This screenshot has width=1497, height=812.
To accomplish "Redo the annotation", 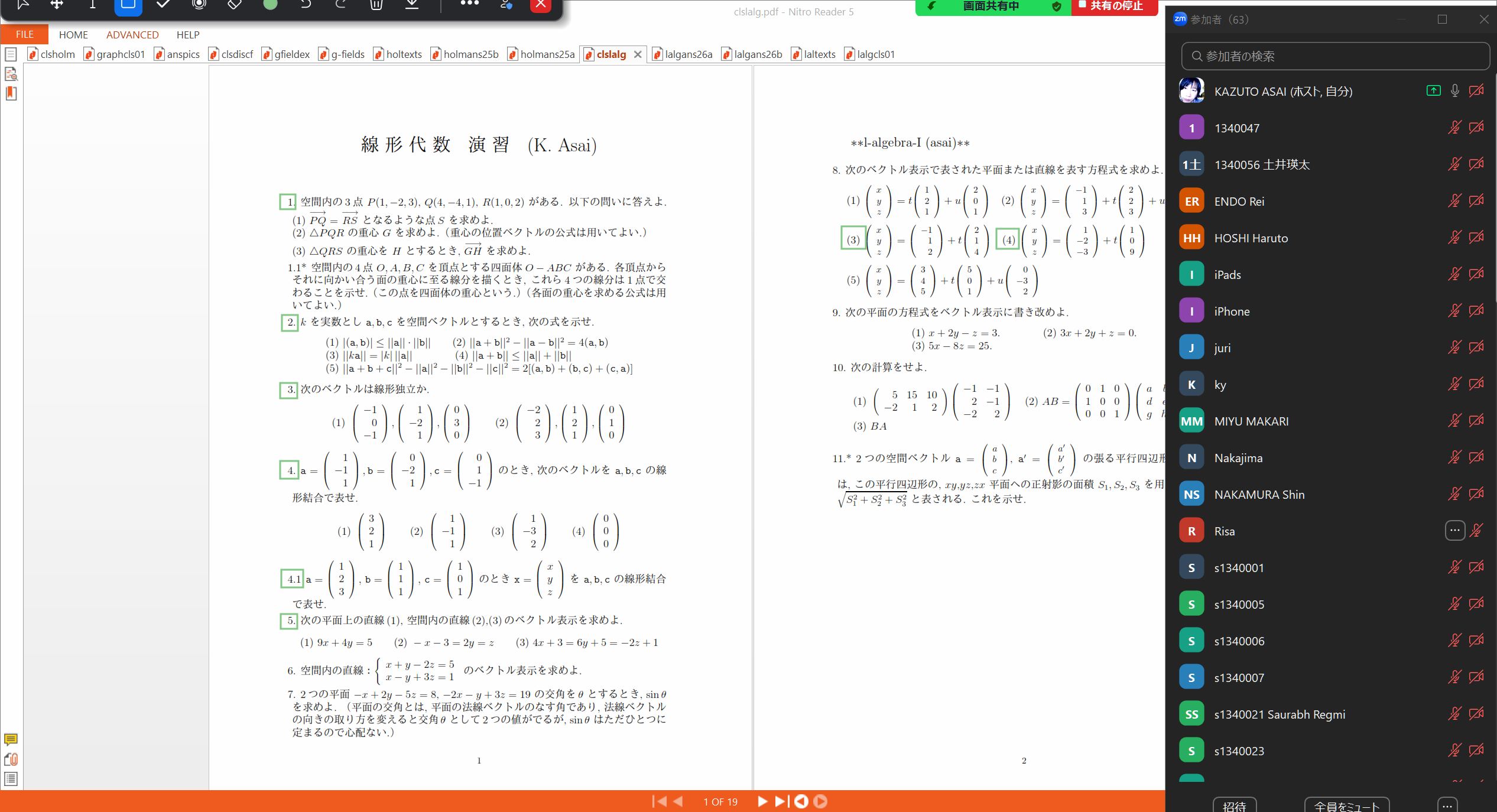I will (341, 5).
